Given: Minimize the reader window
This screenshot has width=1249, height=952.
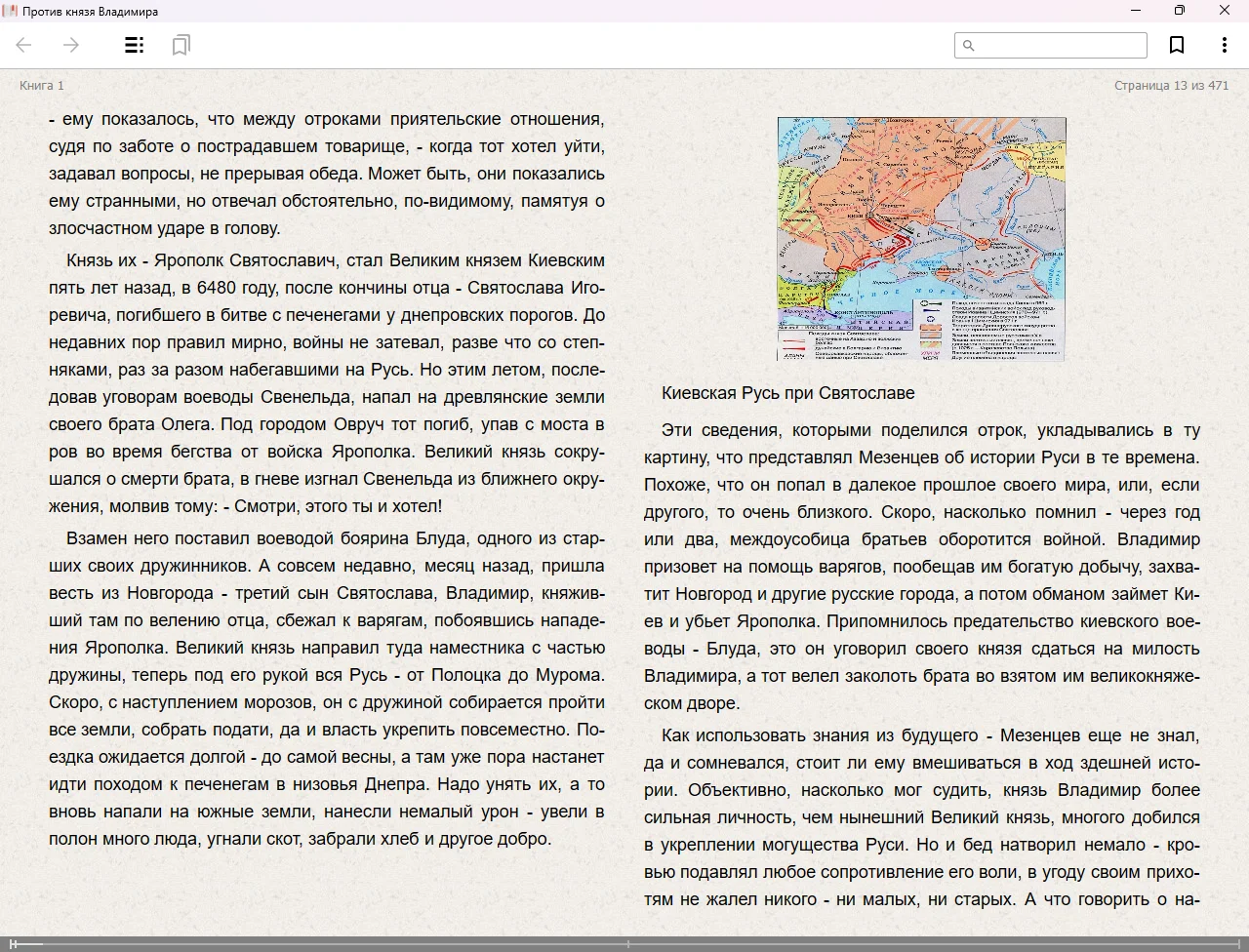Looking at the screenshot, I should [x=1136, y=11].
